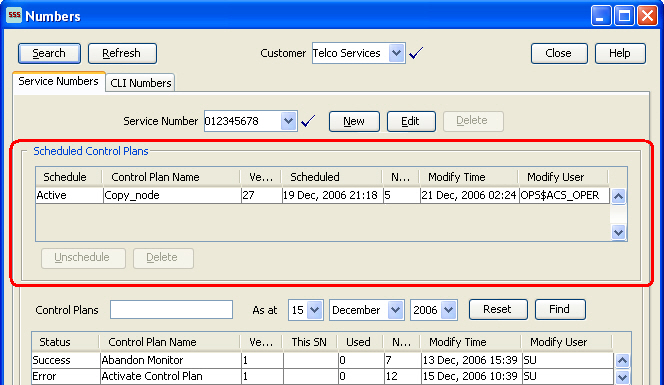Click Modify User header in scheduled plans
This screenshot has height=385, width=664.
point(563,177)
